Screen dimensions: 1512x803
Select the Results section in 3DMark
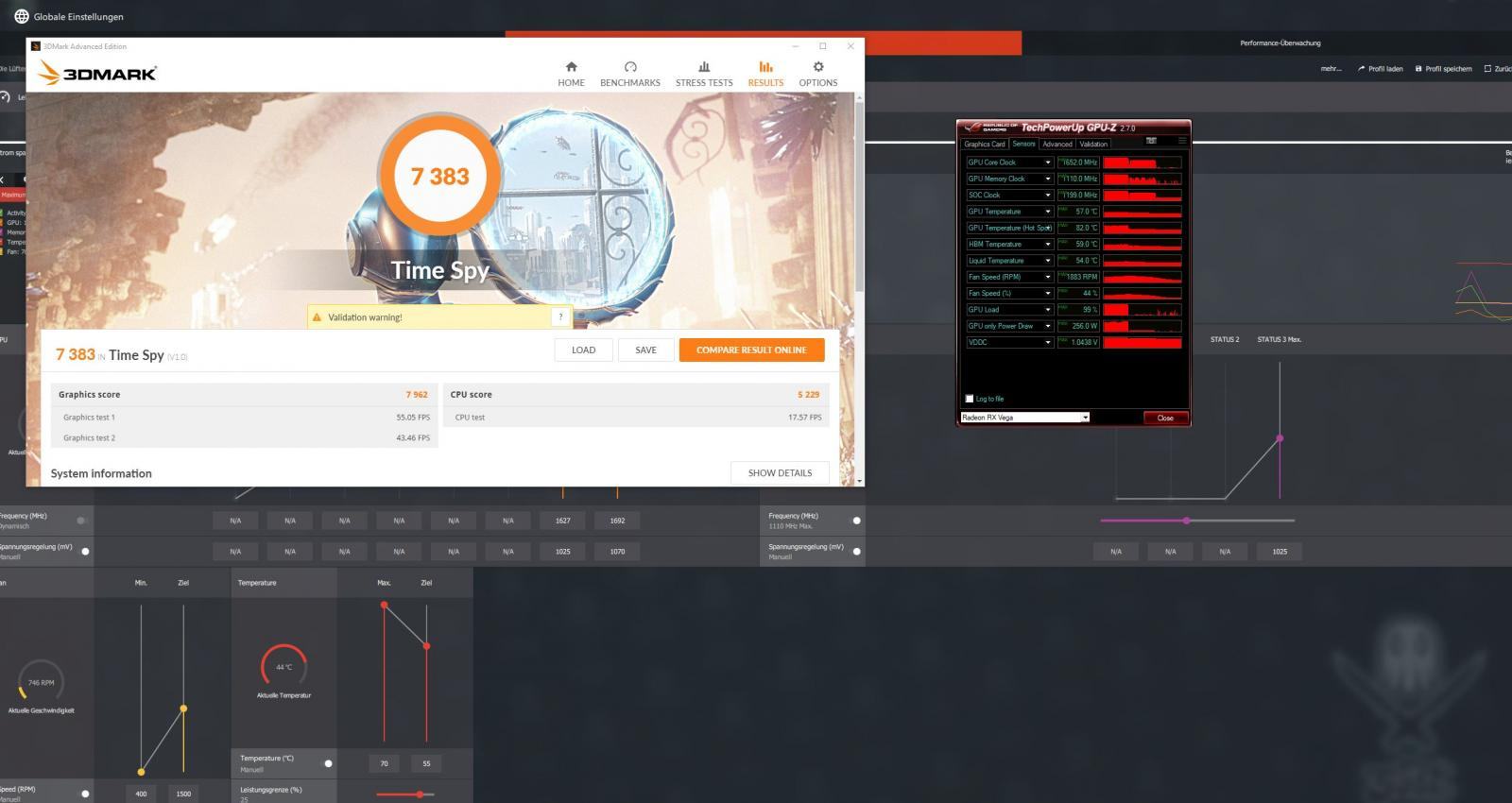[x=765, y=74]
